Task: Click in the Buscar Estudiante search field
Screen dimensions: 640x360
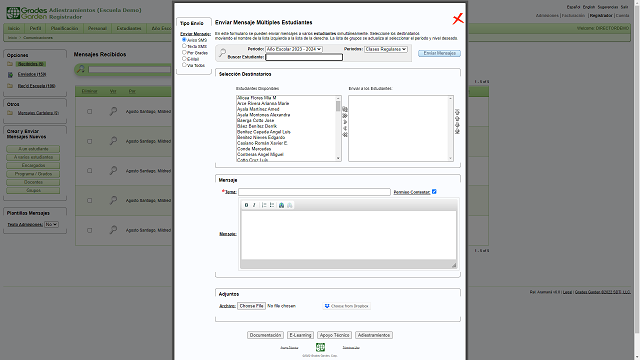Action: [304, 57]
